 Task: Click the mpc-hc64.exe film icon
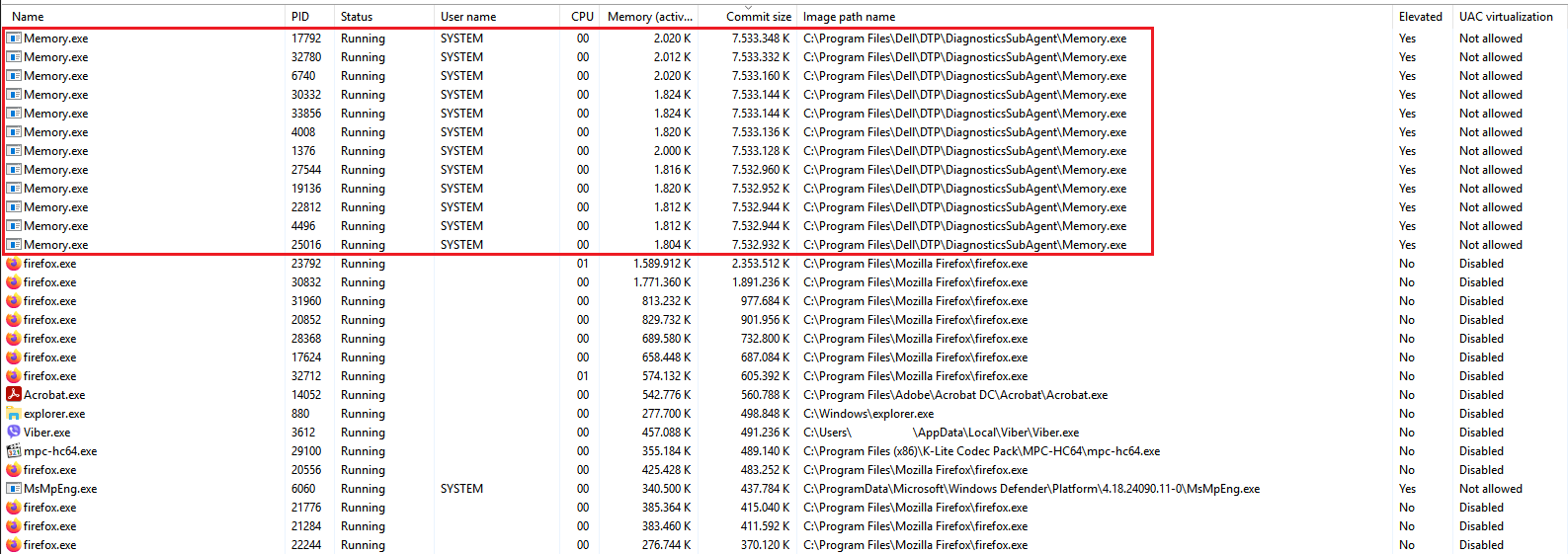tap(14, 450)
